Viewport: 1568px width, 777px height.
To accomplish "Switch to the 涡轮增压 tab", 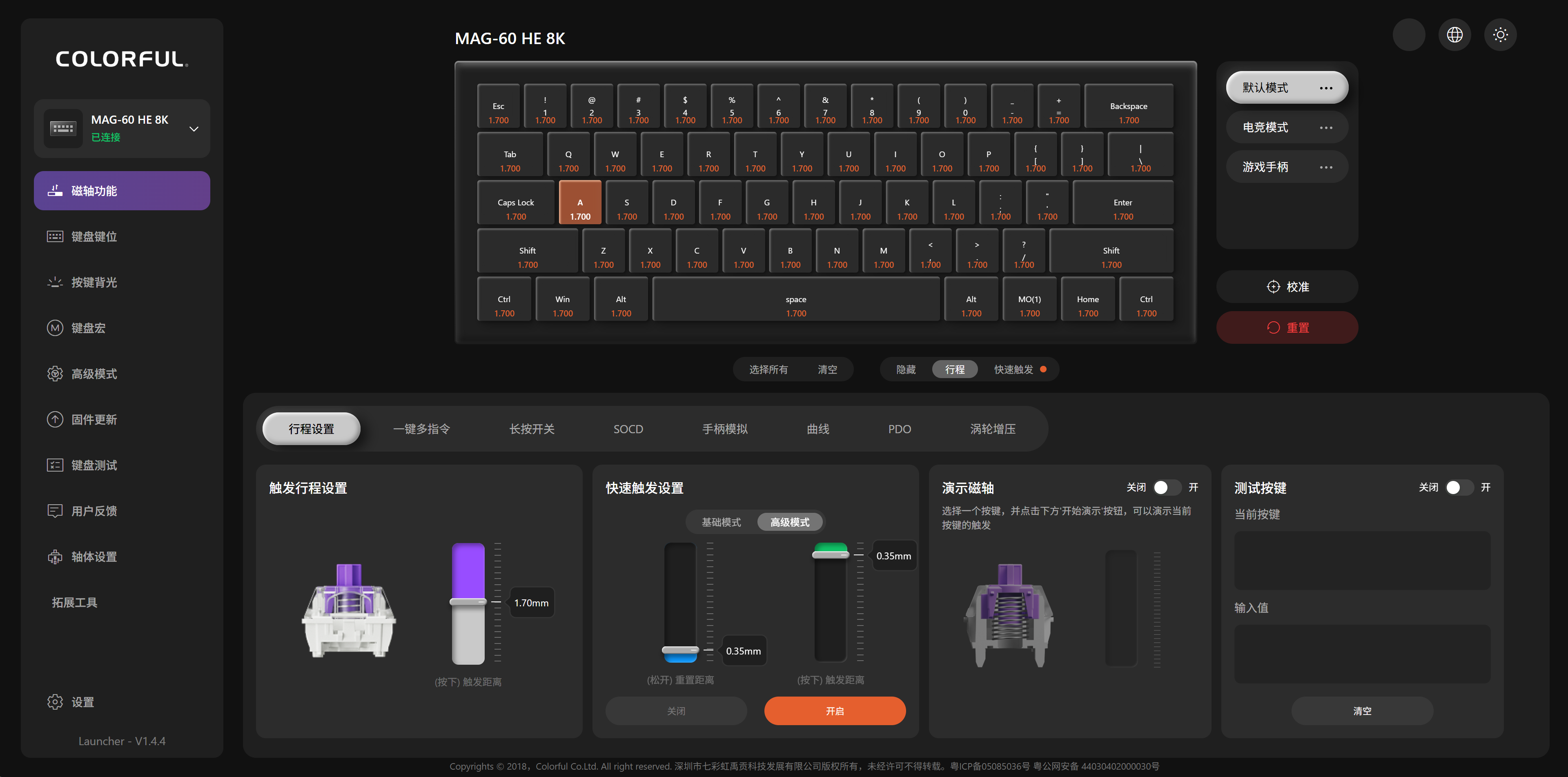I will pos(993,429).
